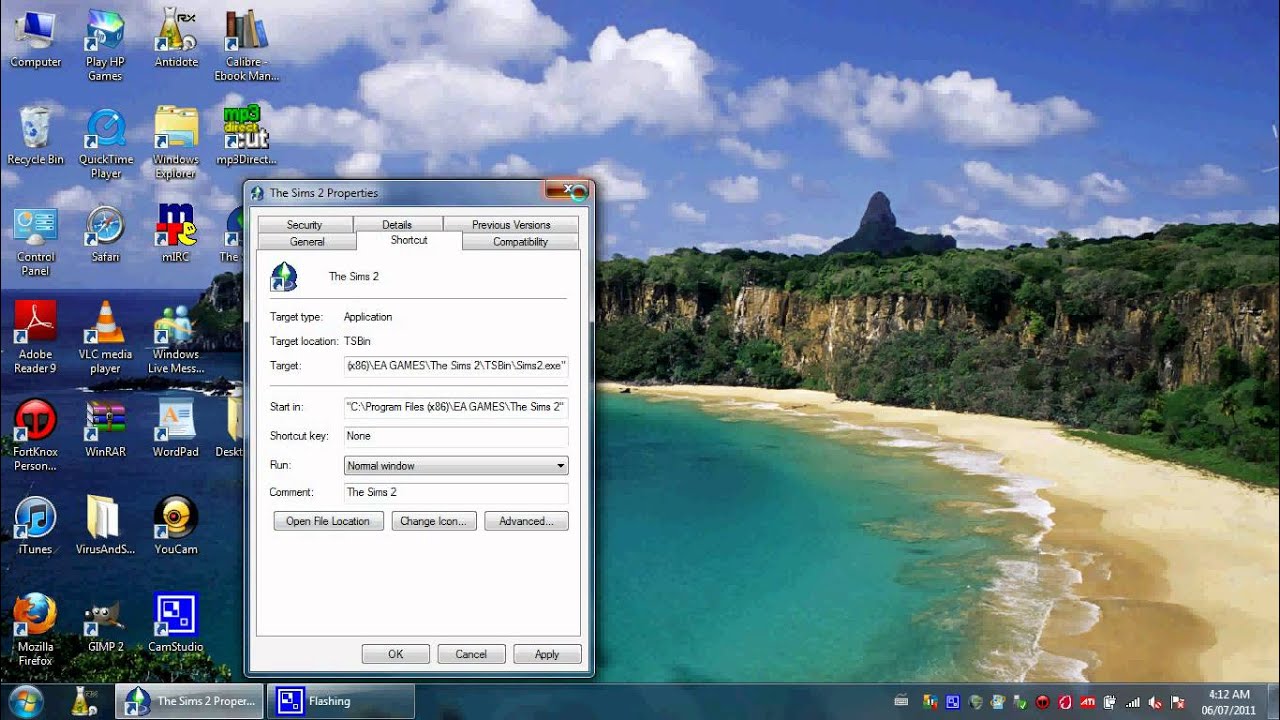Click the Apply button
1280x720 pixels.
click(x=547, y=654)
